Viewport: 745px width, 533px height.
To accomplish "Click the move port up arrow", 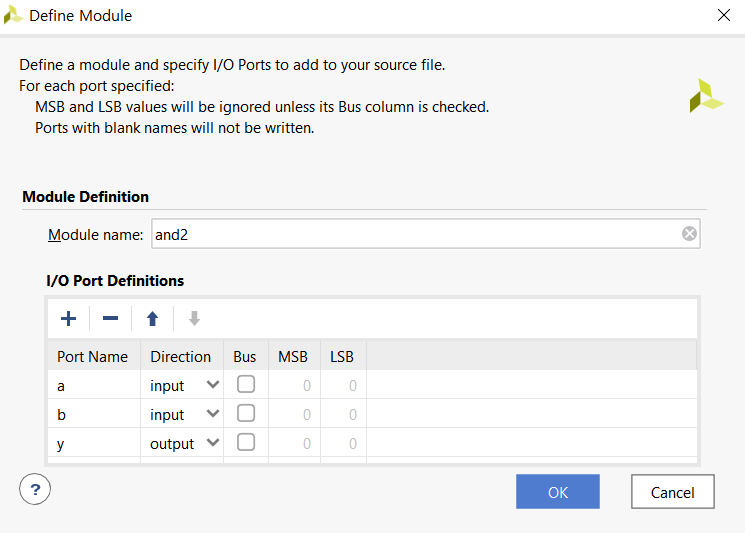I will click(x=152, y=319).
